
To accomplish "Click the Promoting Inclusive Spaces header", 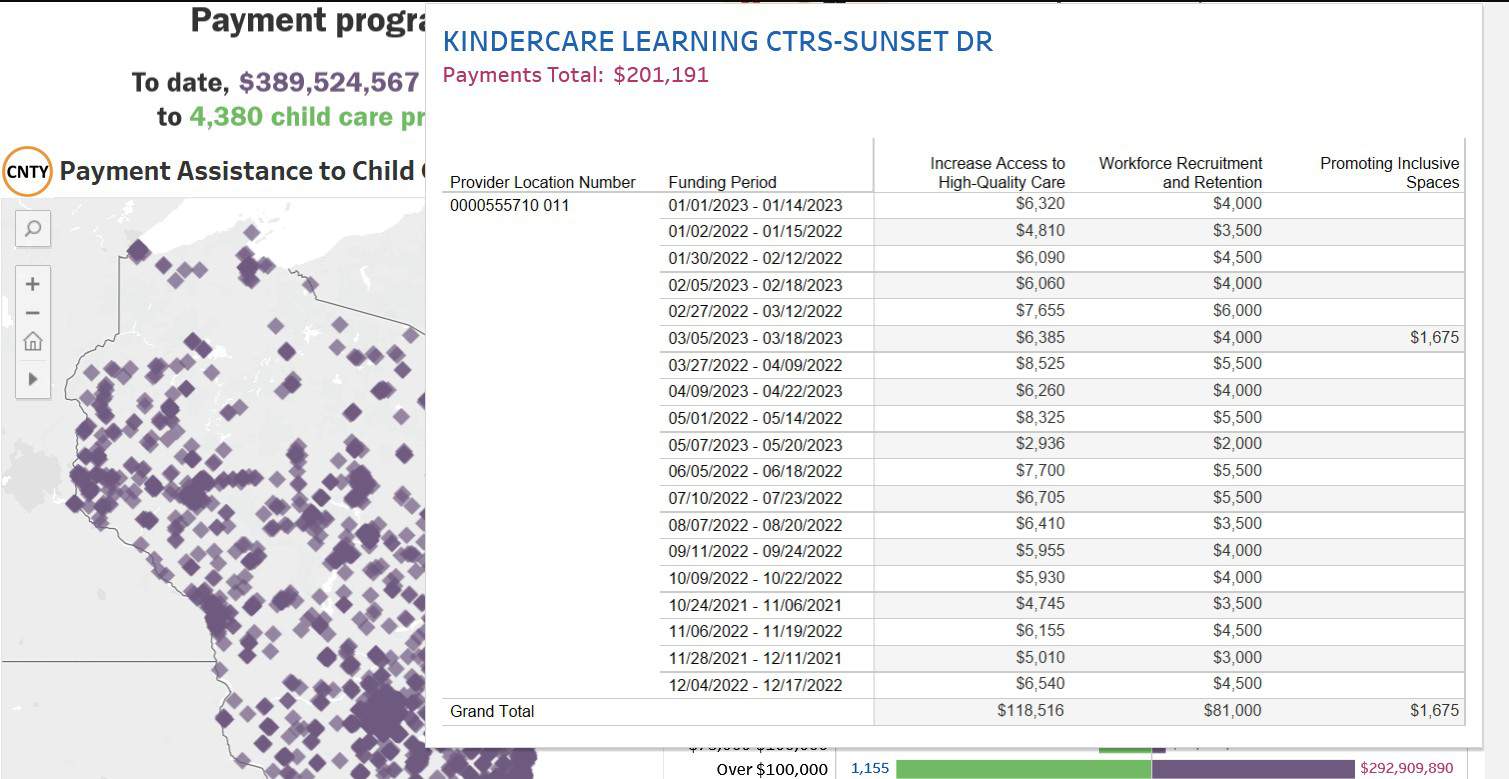I will pos(1389,172).
